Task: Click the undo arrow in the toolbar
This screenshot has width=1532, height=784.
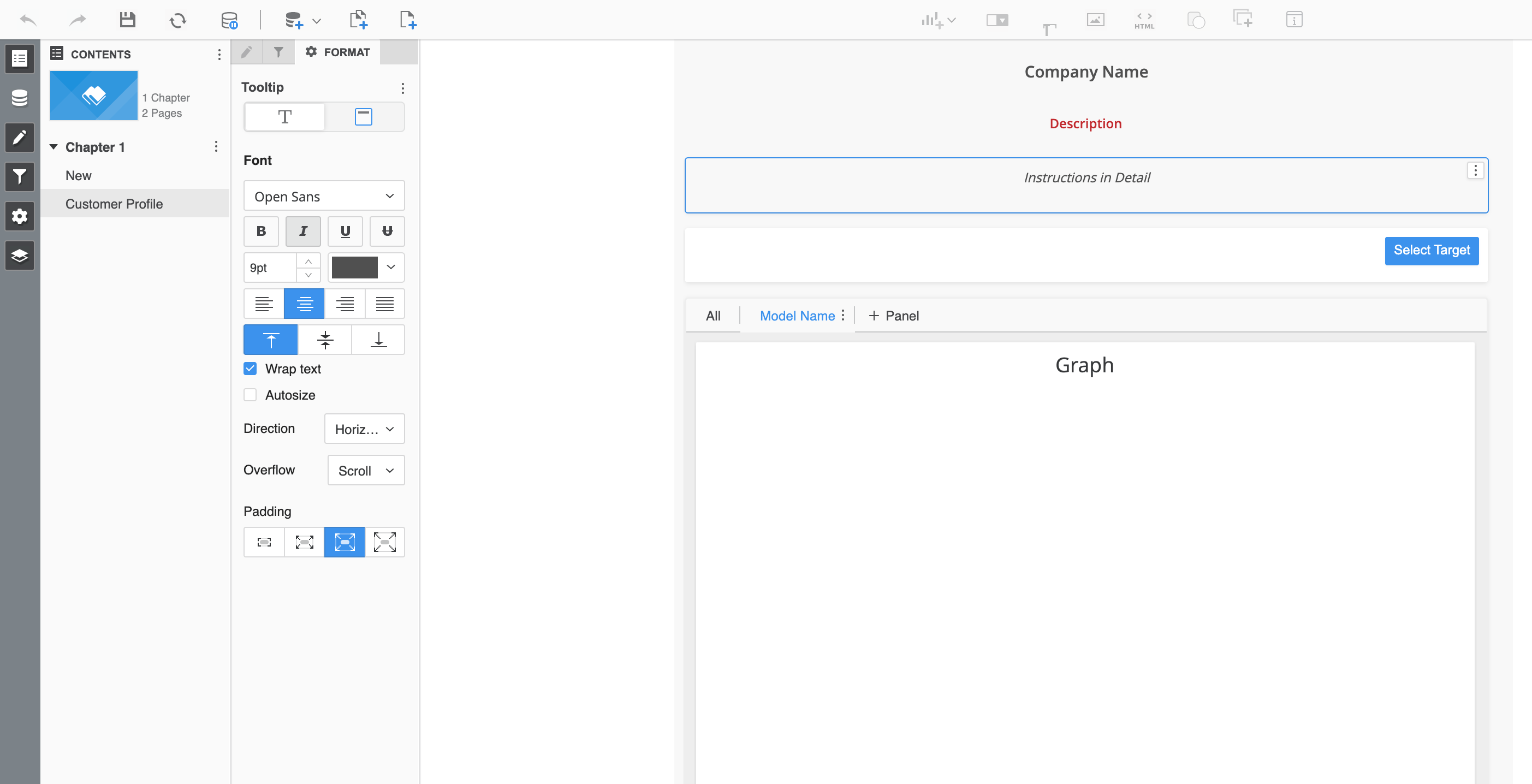Action: pyautogui.click(x=27, y=20)
